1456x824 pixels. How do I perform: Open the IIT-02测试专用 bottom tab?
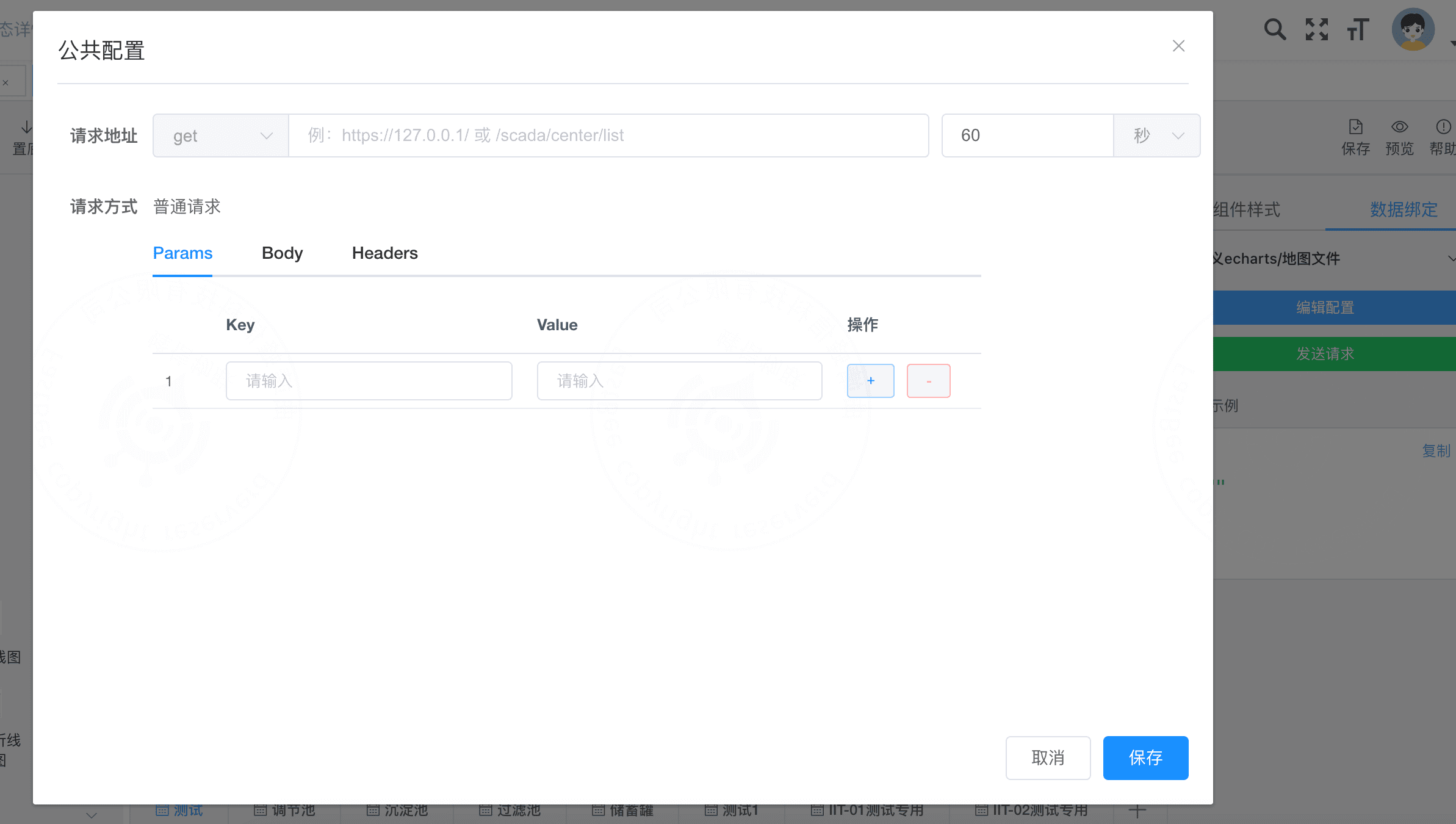[1031, 811]
